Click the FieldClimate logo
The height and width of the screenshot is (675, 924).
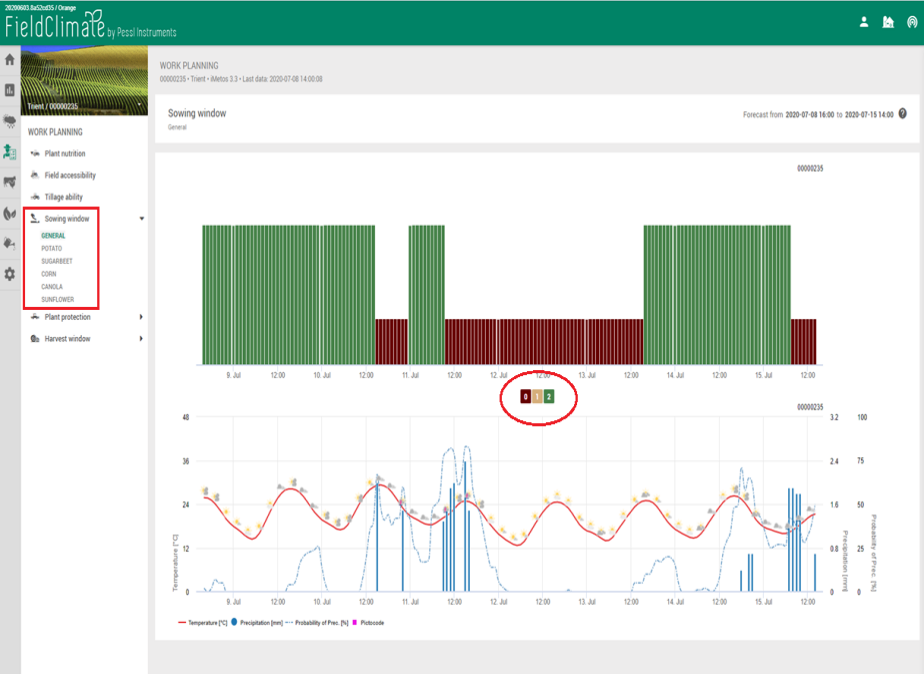click(90, 25)
